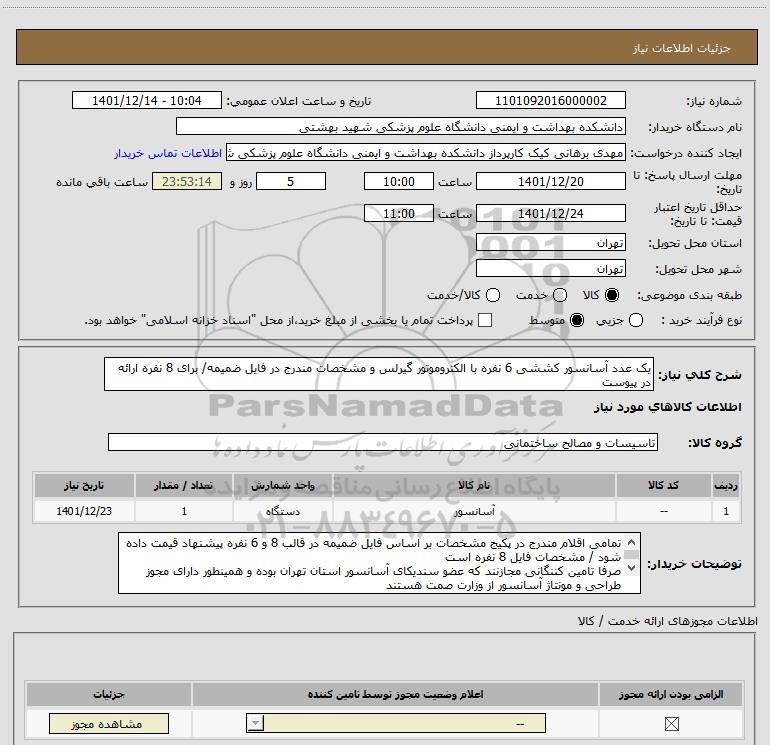Click the price validity date 1401/12/24
The width and height of the screenshot is (770, 745).
click(x=550, y=213)
